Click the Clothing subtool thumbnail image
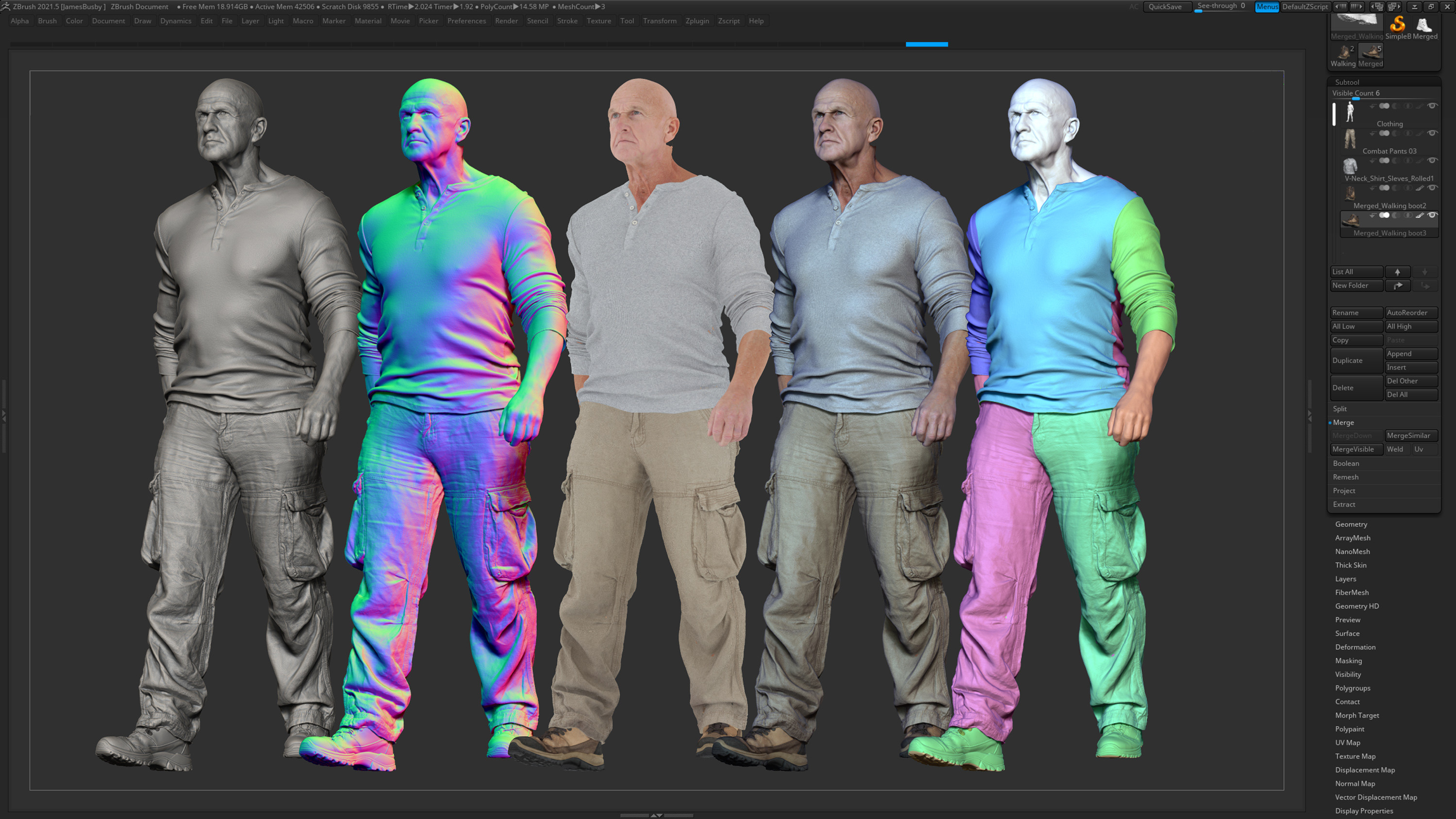This screenshot has height=819, width=1456. pos(1349,111)
